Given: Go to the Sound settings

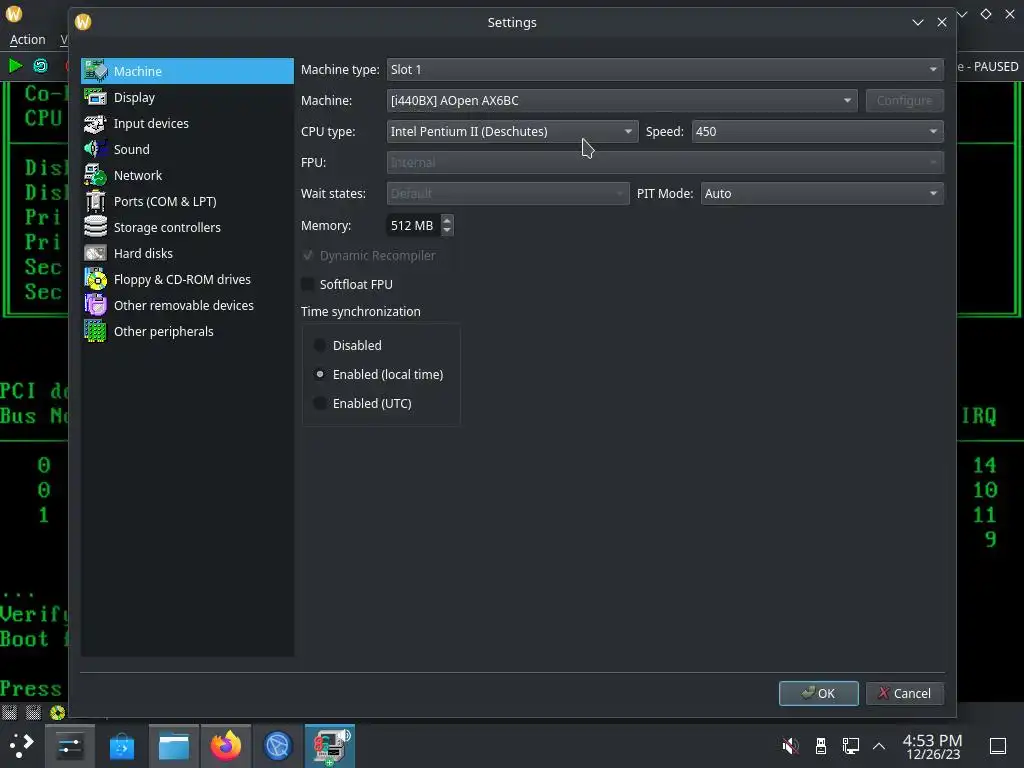Looking at the screenshot, I should pos(187,150).
